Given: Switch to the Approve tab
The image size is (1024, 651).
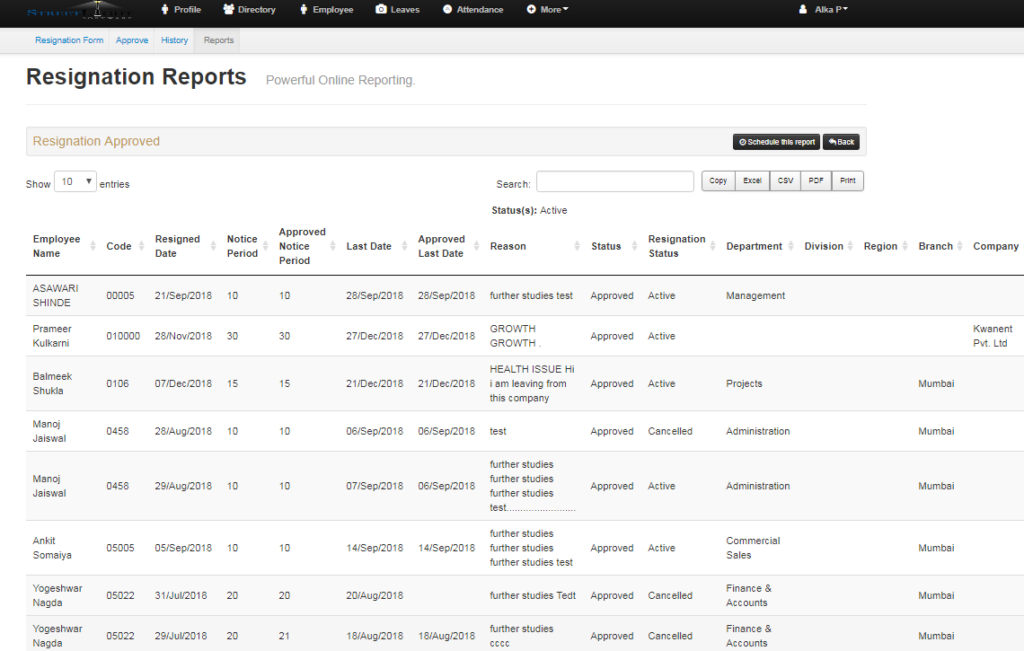Looking at the screenshot, I should tap(132, 40).
